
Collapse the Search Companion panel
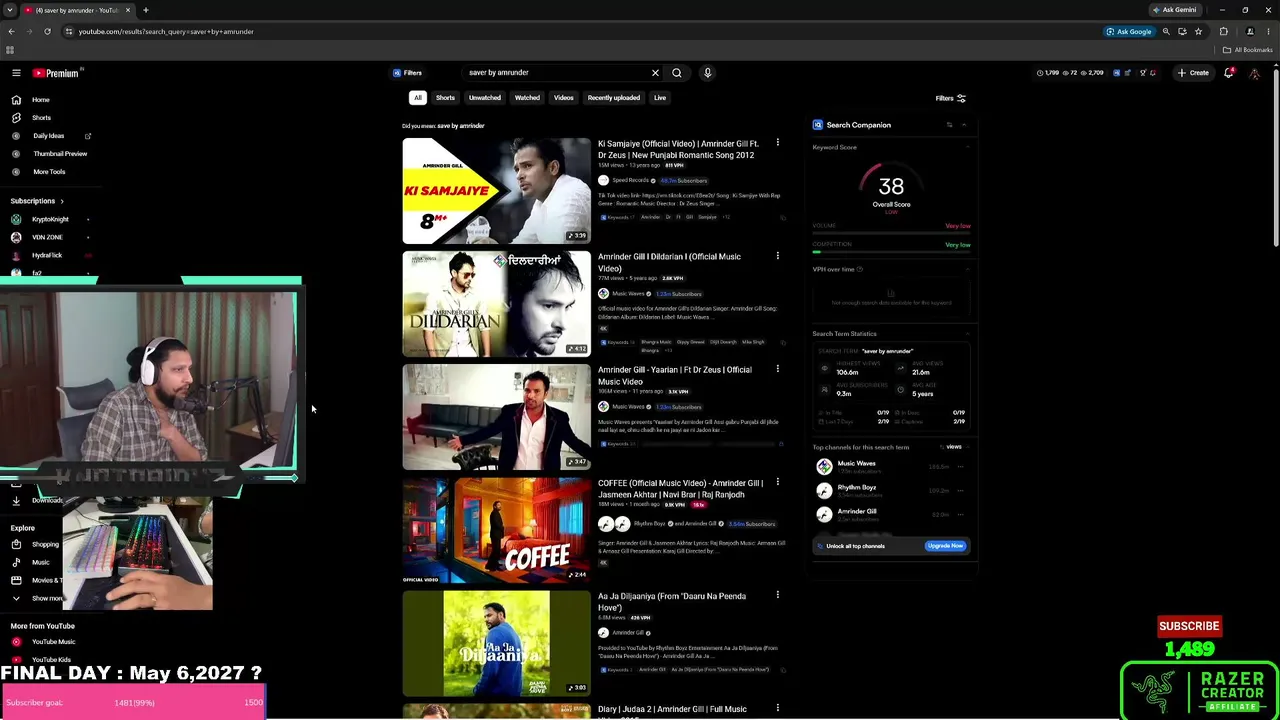pos(964,125)
